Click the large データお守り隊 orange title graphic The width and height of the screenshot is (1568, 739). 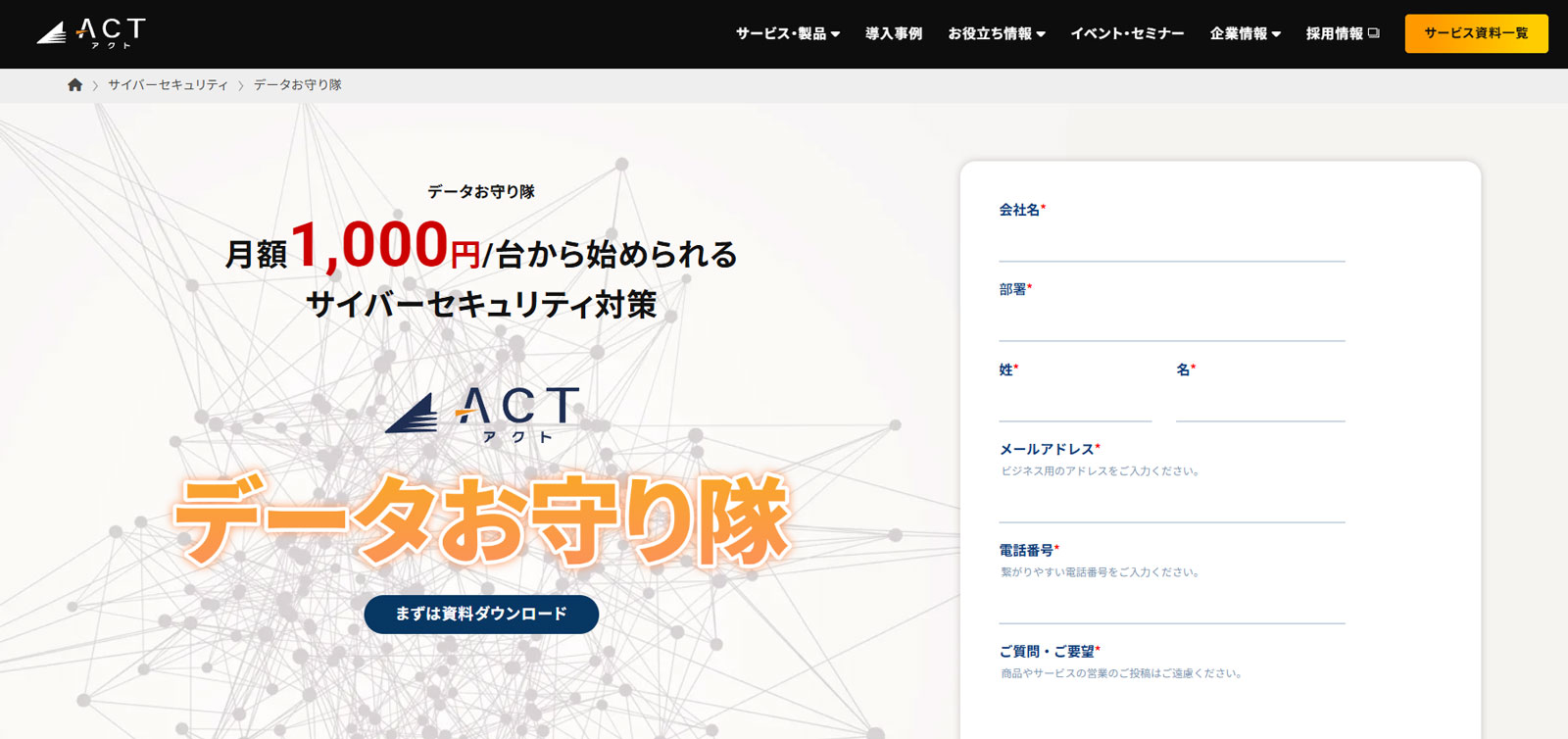coord(481,520)
